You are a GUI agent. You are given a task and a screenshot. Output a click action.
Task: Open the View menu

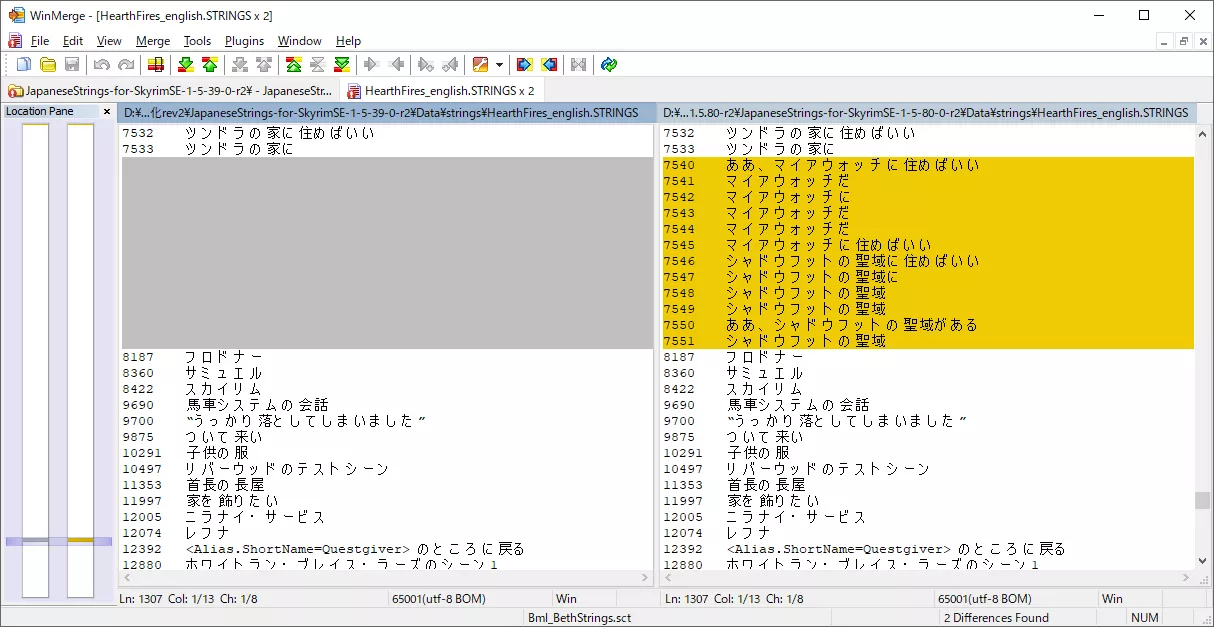point(109,41)
